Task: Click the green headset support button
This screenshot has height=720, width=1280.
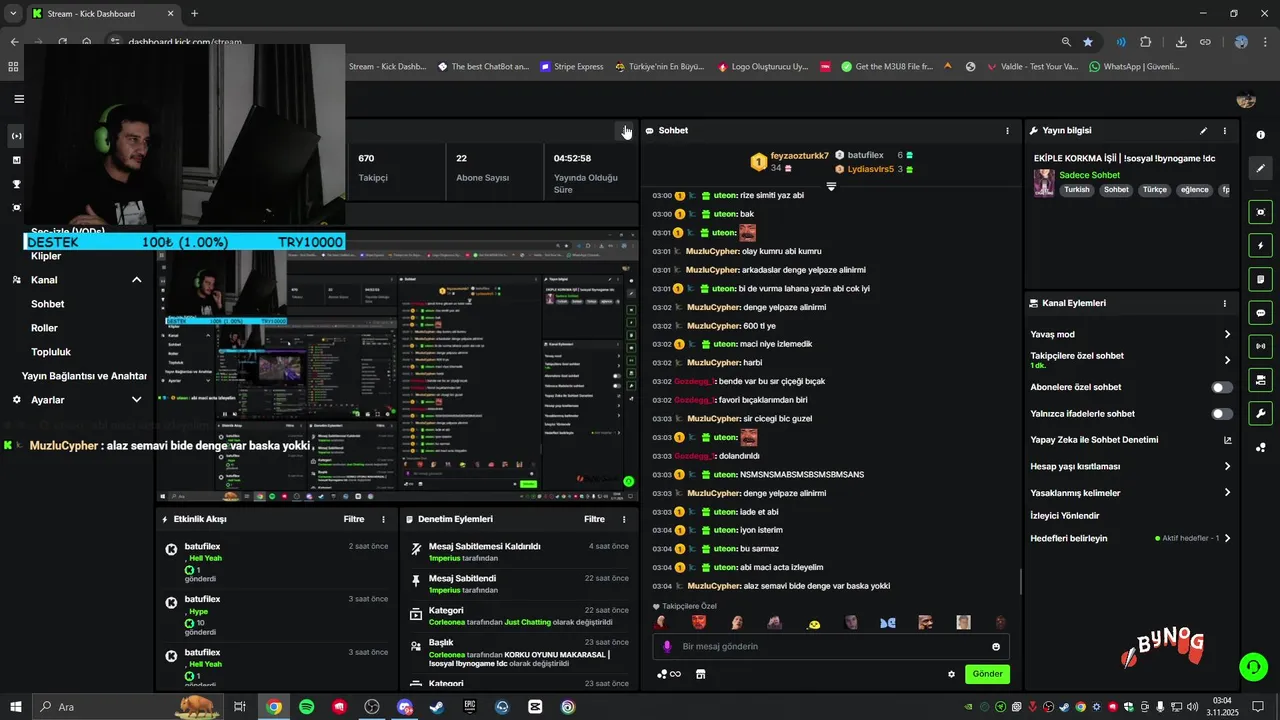Action: point(1252,666)
